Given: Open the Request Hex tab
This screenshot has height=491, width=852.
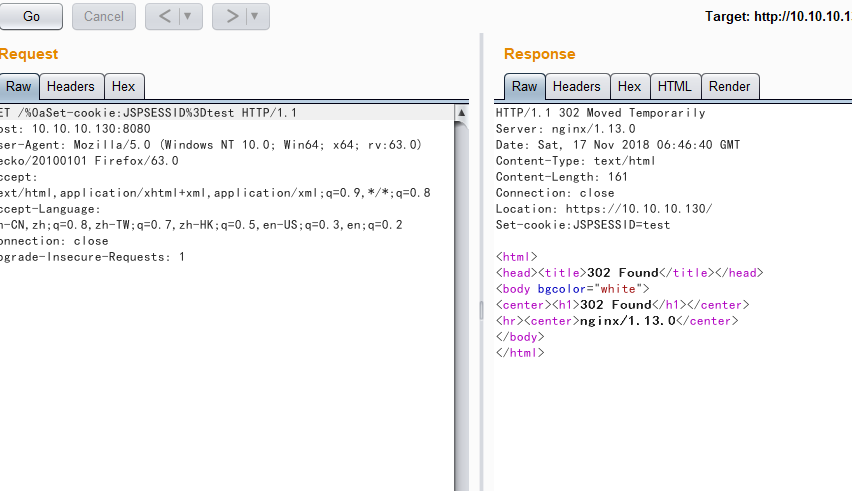Looking at the screenshot, I should coord(123,87).
